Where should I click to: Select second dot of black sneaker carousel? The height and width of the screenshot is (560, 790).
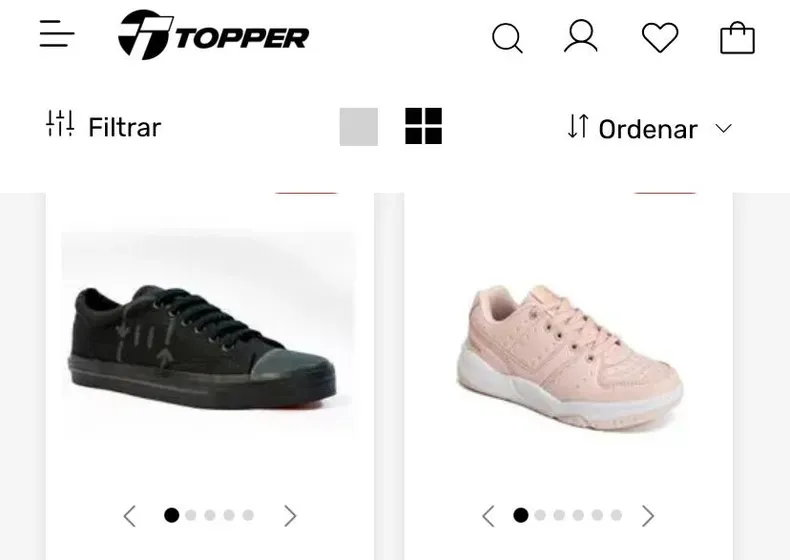[190, 515]
